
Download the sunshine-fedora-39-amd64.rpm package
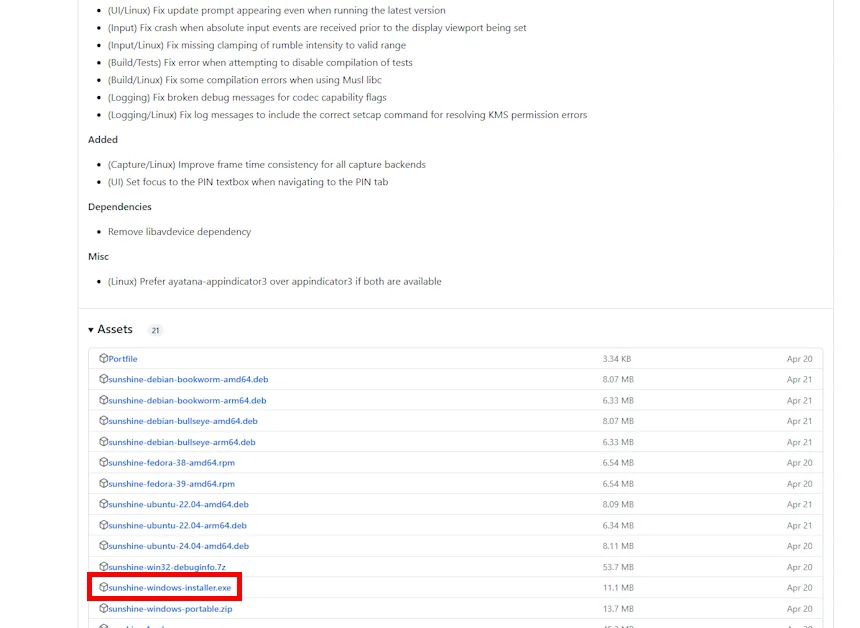[171, 484]
